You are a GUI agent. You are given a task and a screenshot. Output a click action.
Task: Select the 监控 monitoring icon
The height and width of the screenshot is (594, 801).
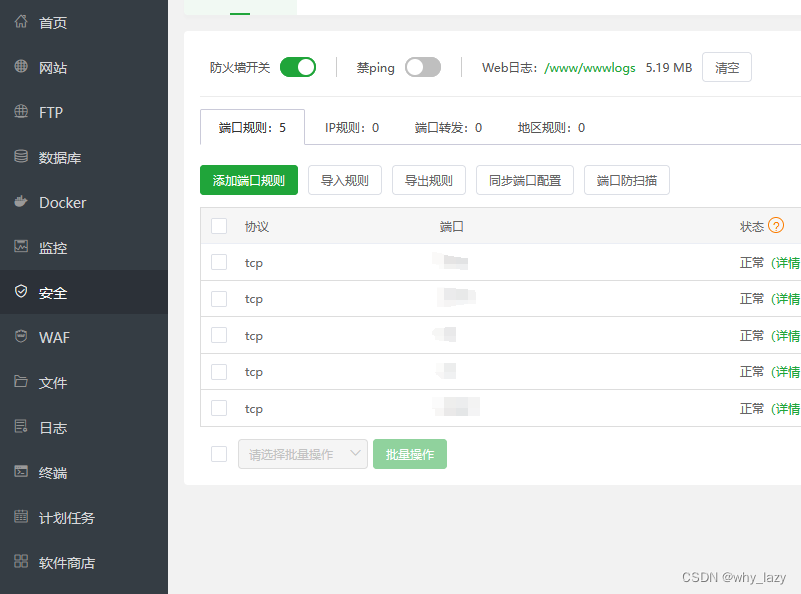[50, 247]
